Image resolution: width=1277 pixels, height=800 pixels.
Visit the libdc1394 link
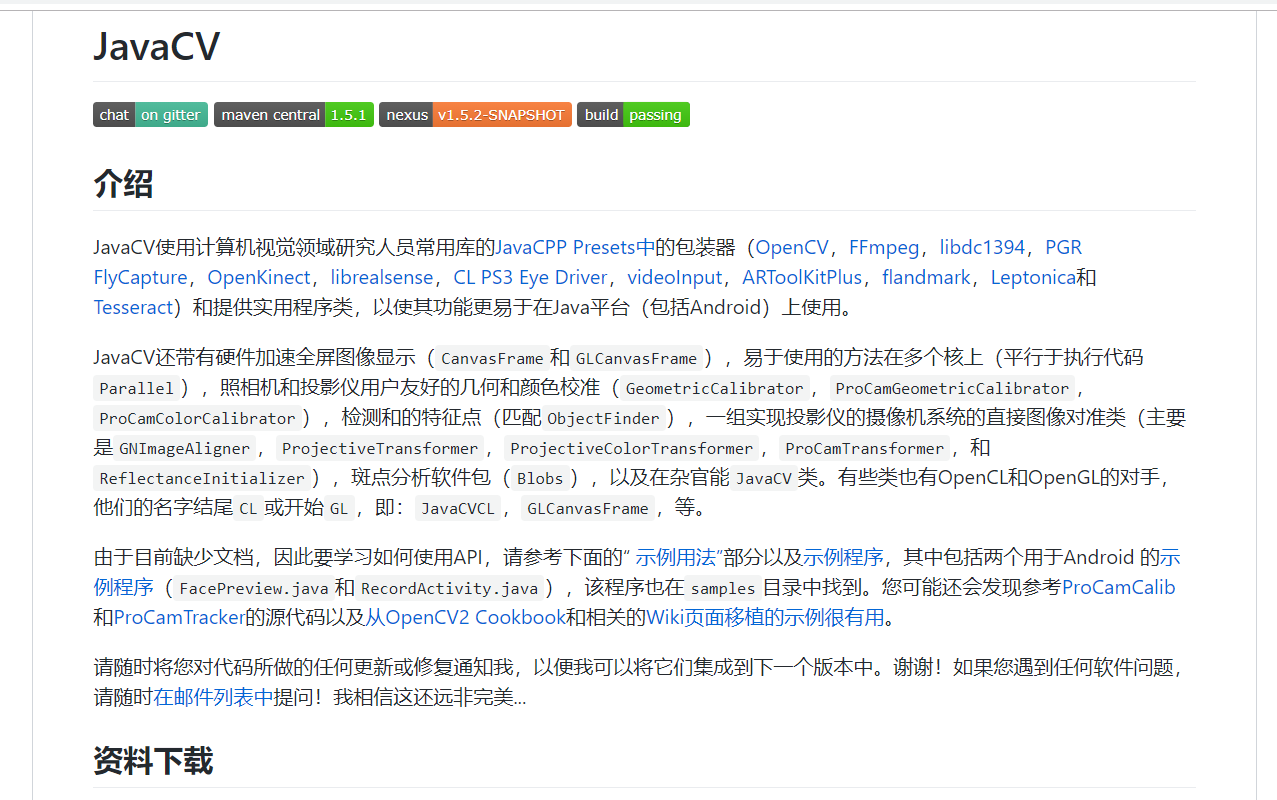[982, 247]
